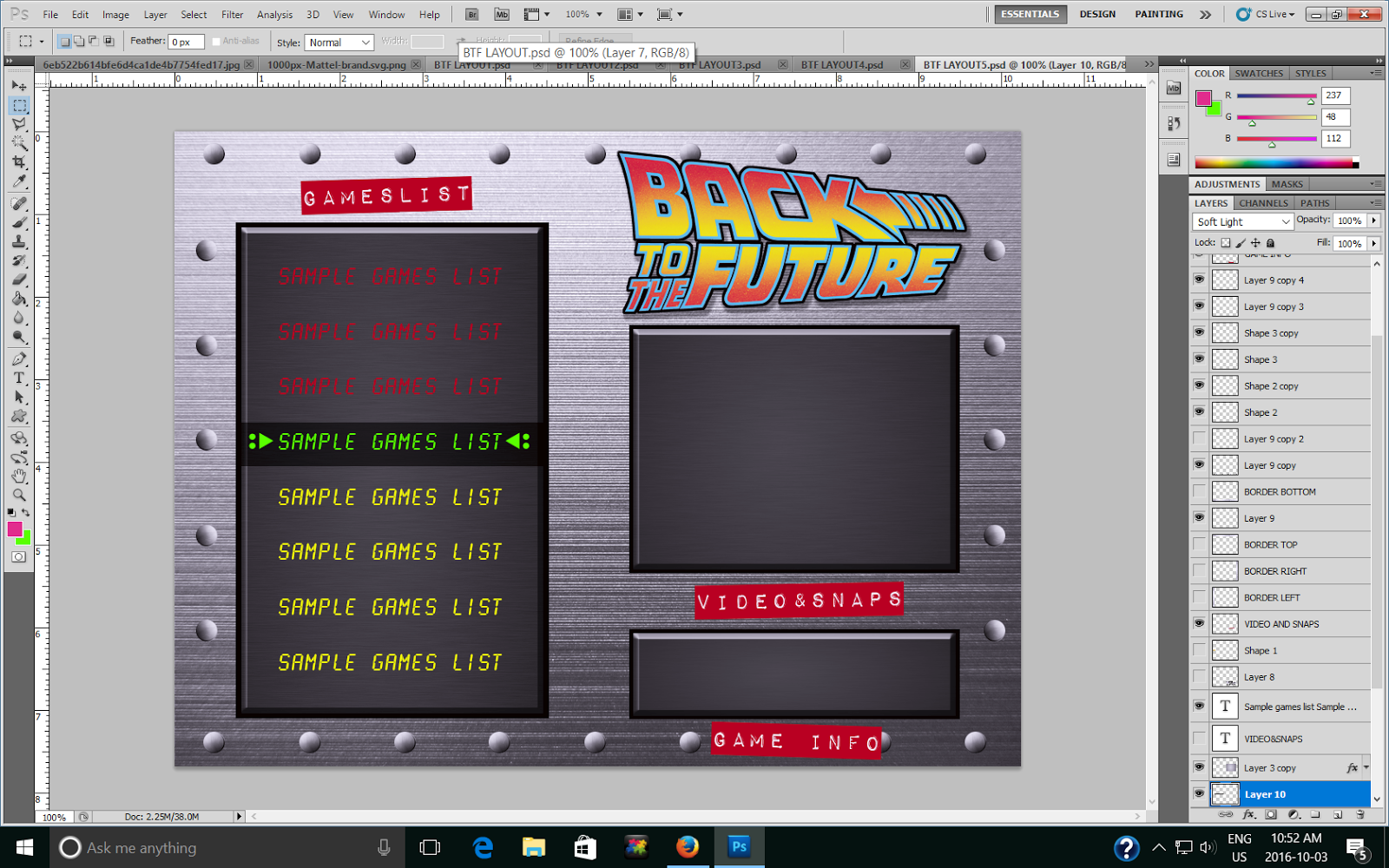Select the Hand tool
The height and width of the screenshot is (868, 1389).
pos(18,476)
